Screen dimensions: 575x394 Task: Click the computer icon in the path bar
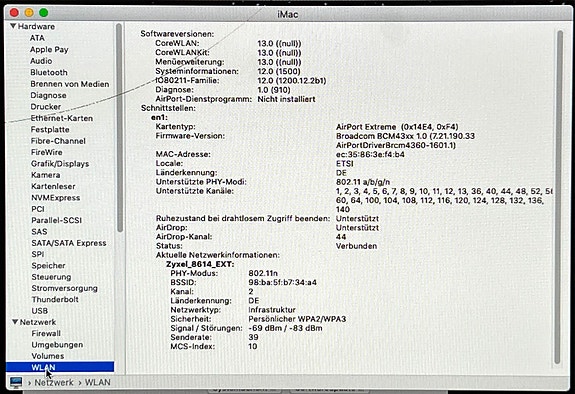(x=16, y=382)
